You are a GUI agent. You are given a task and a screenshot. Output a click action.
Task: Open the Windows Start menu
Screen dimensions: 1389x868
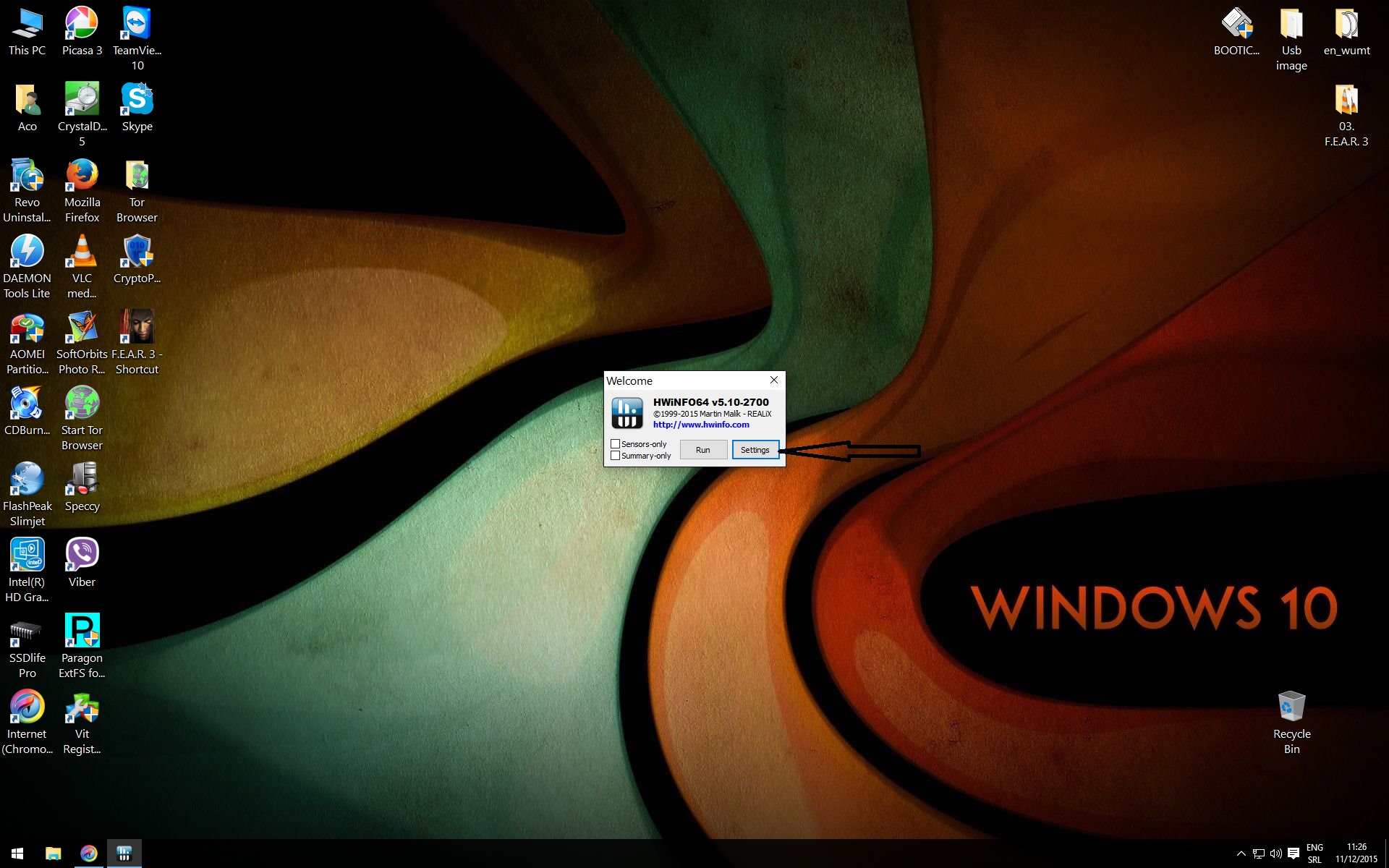17,854
